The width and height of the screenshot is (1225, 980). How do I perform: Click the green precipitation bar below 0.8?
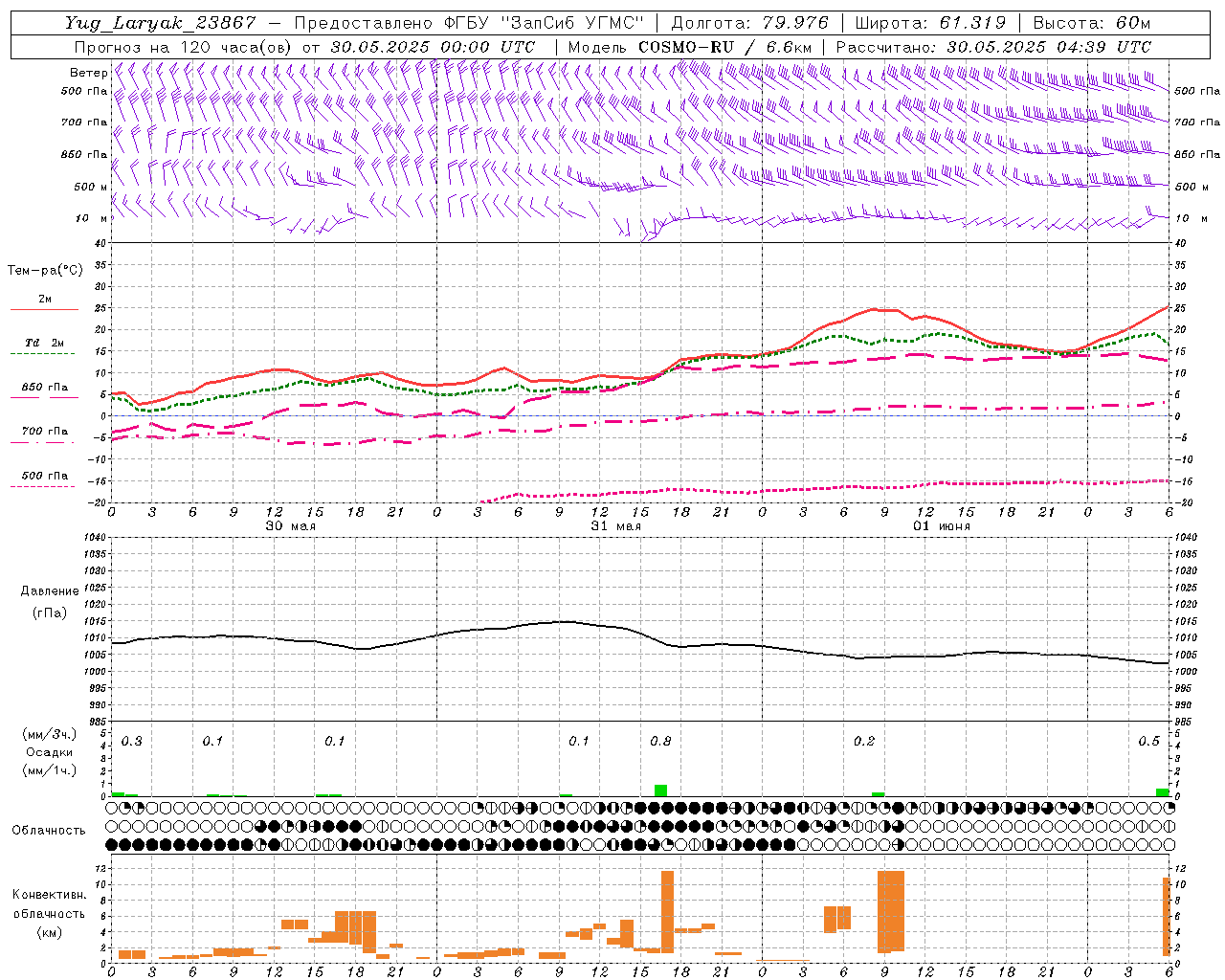(660, 791)
